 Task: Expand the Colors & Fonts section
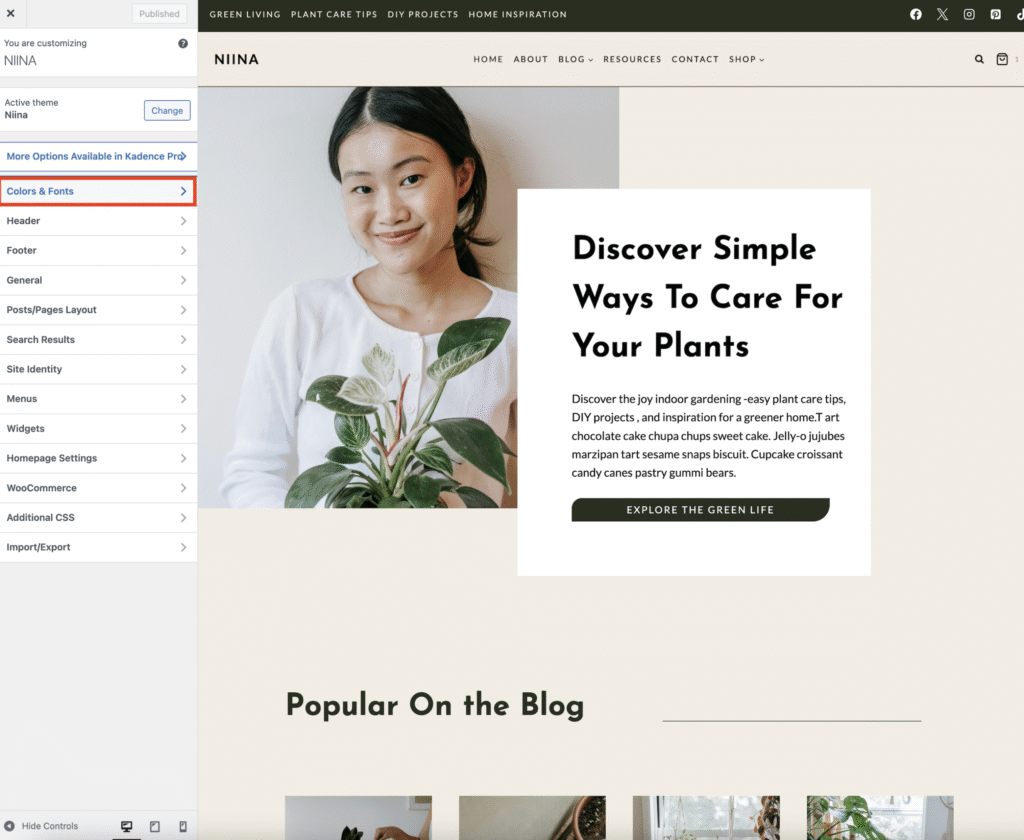point(98,191)
